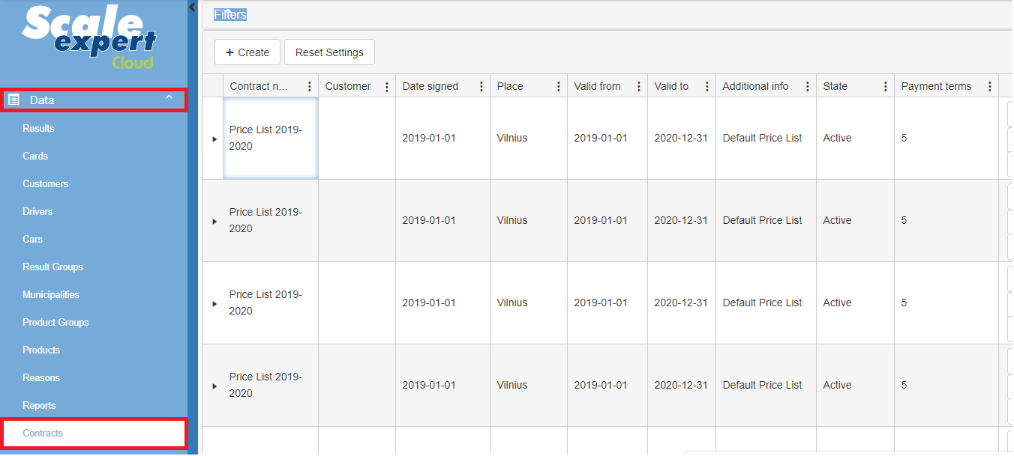Open the Additional info column options menu
1014x456 pixels.
click(807, 87)
